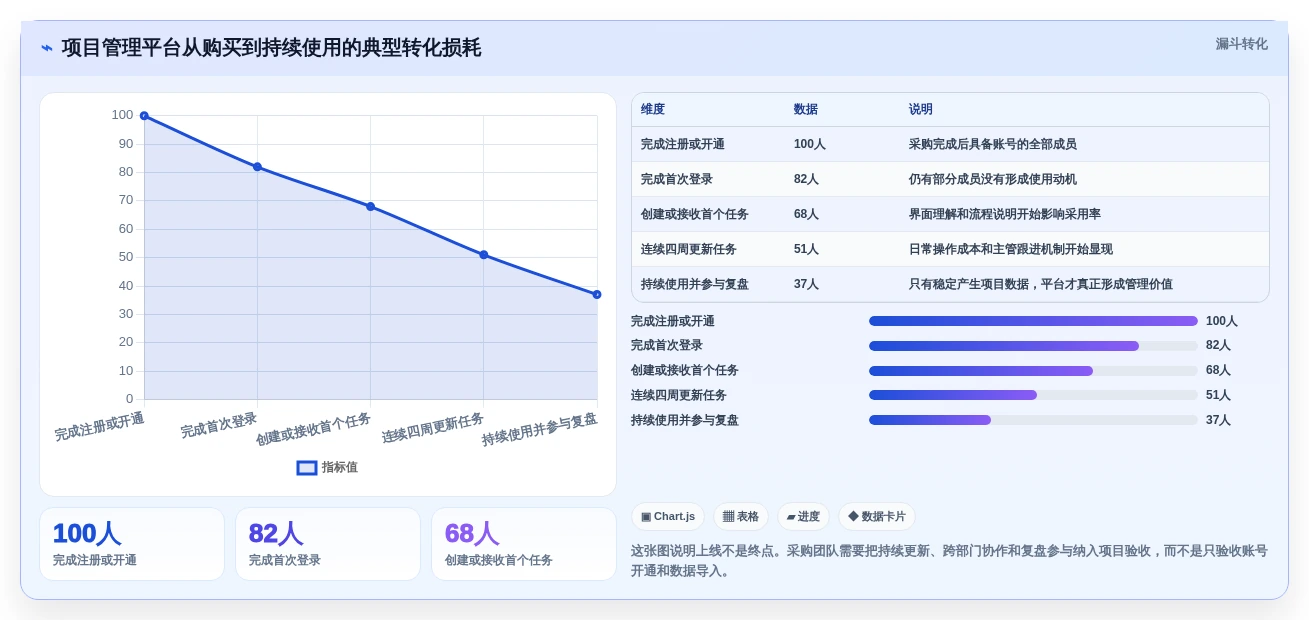The image size is (1309, 620).
Task: Click the 漏斗转化 label in header
Action: pos(1241,44)
